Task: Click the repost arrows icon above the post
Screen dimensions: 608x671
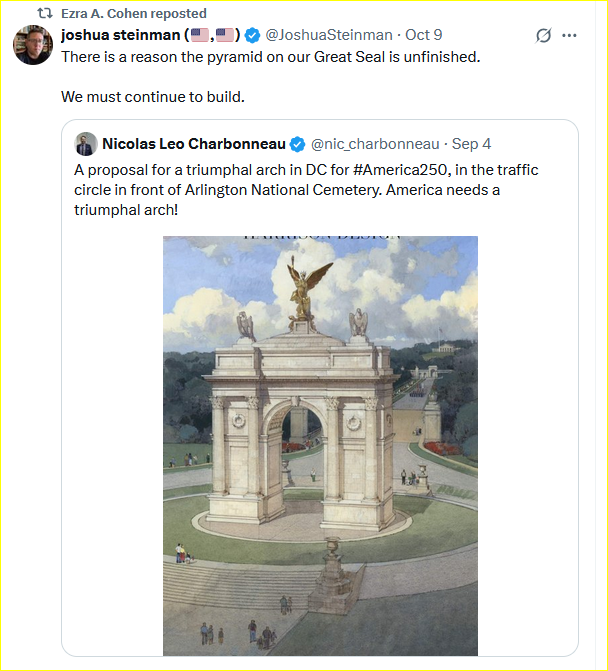Action: [x=46, y=14]
